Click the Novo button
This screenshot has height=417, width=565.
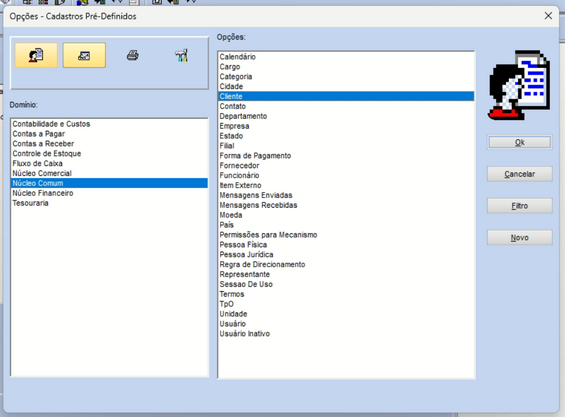(520, 238)
